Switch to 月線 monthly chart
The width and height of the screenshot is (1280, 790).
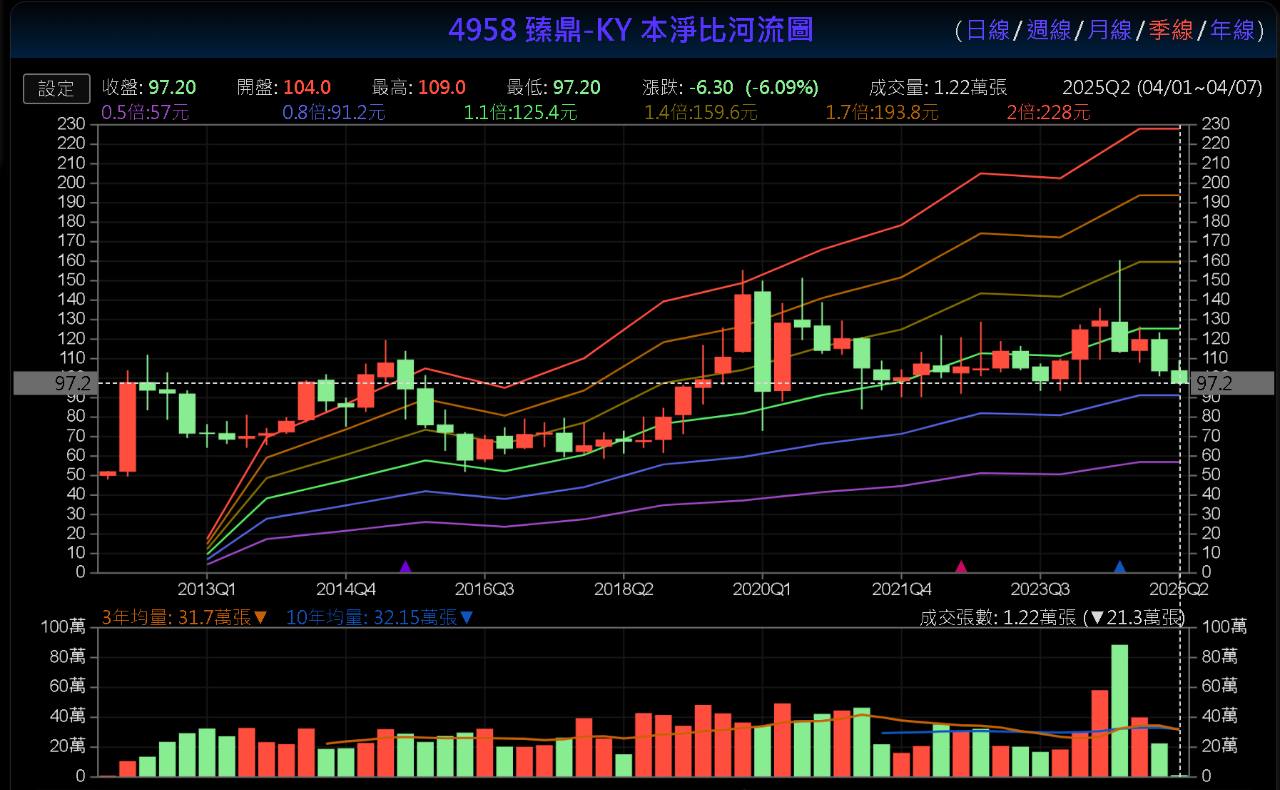tap(1109, 30)
